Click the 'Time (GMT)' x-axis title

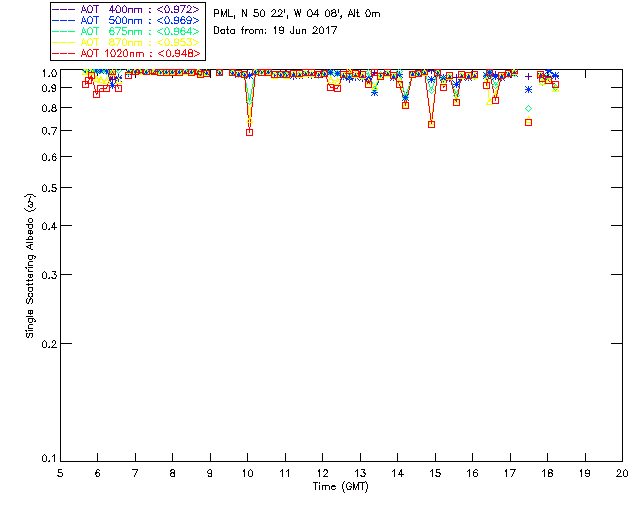[x=340, y=486]
